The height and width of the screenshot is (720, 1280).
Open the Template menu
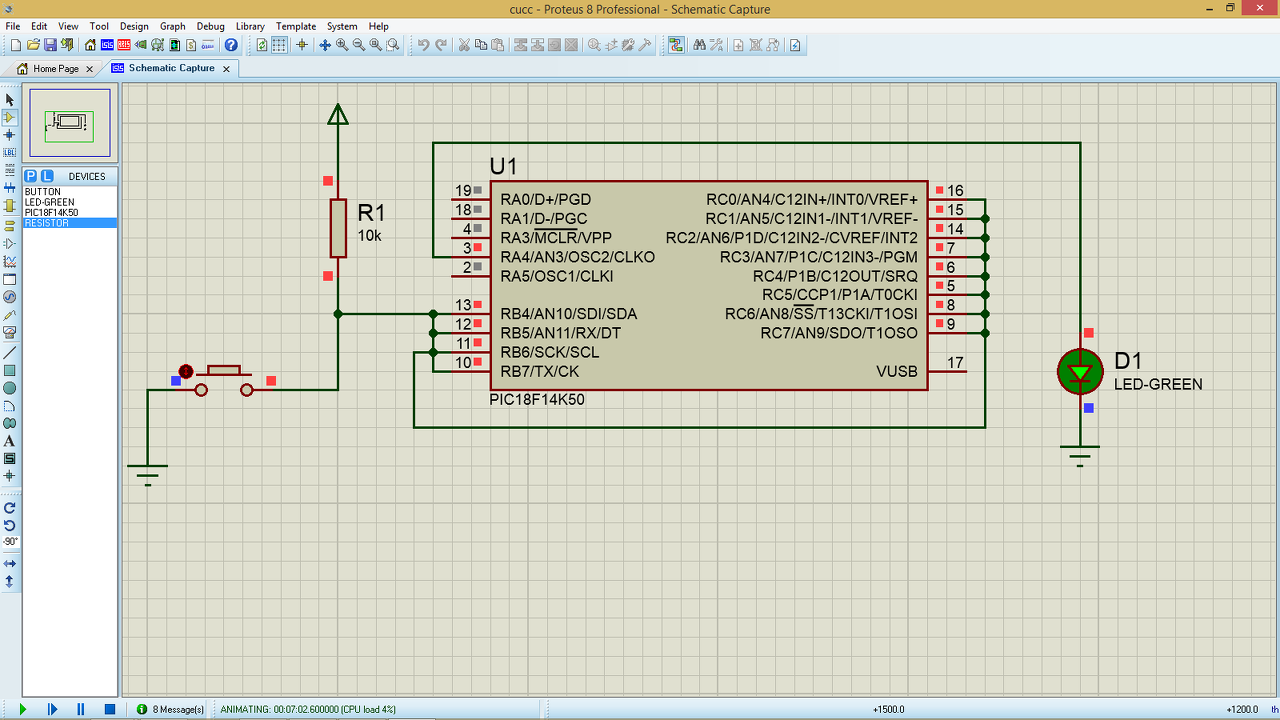point(296,26)
